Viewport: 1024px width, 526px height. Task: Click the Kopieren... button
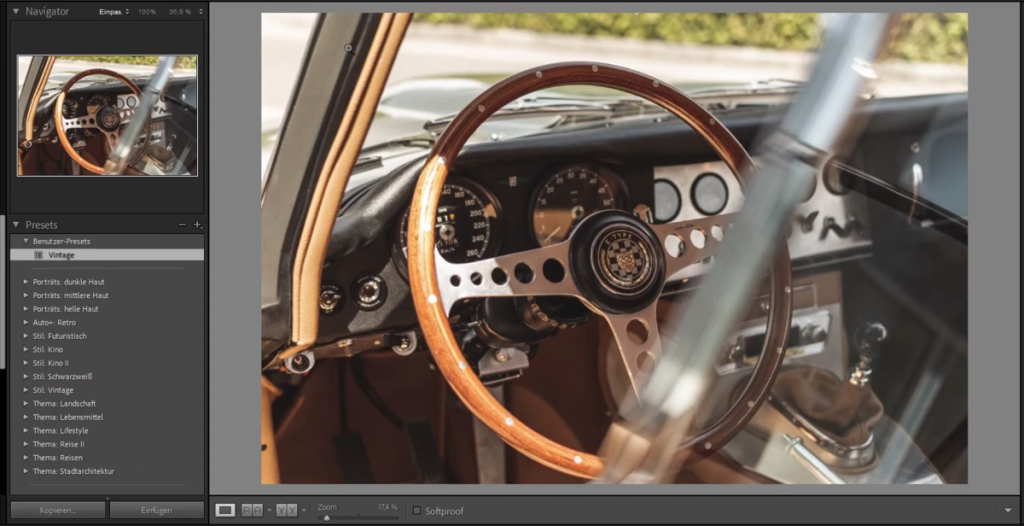[57, 510]
